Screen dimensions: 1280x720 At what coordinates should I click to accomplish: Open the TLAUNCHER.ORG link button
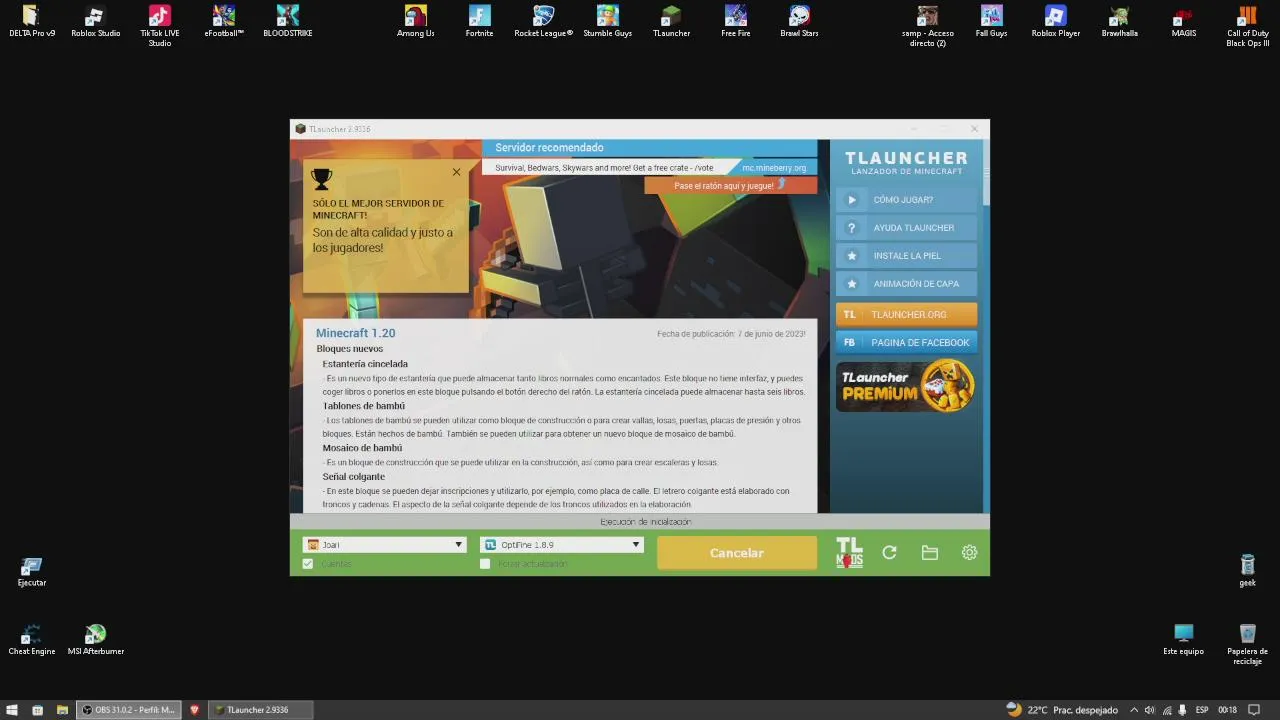pos(906,314)
